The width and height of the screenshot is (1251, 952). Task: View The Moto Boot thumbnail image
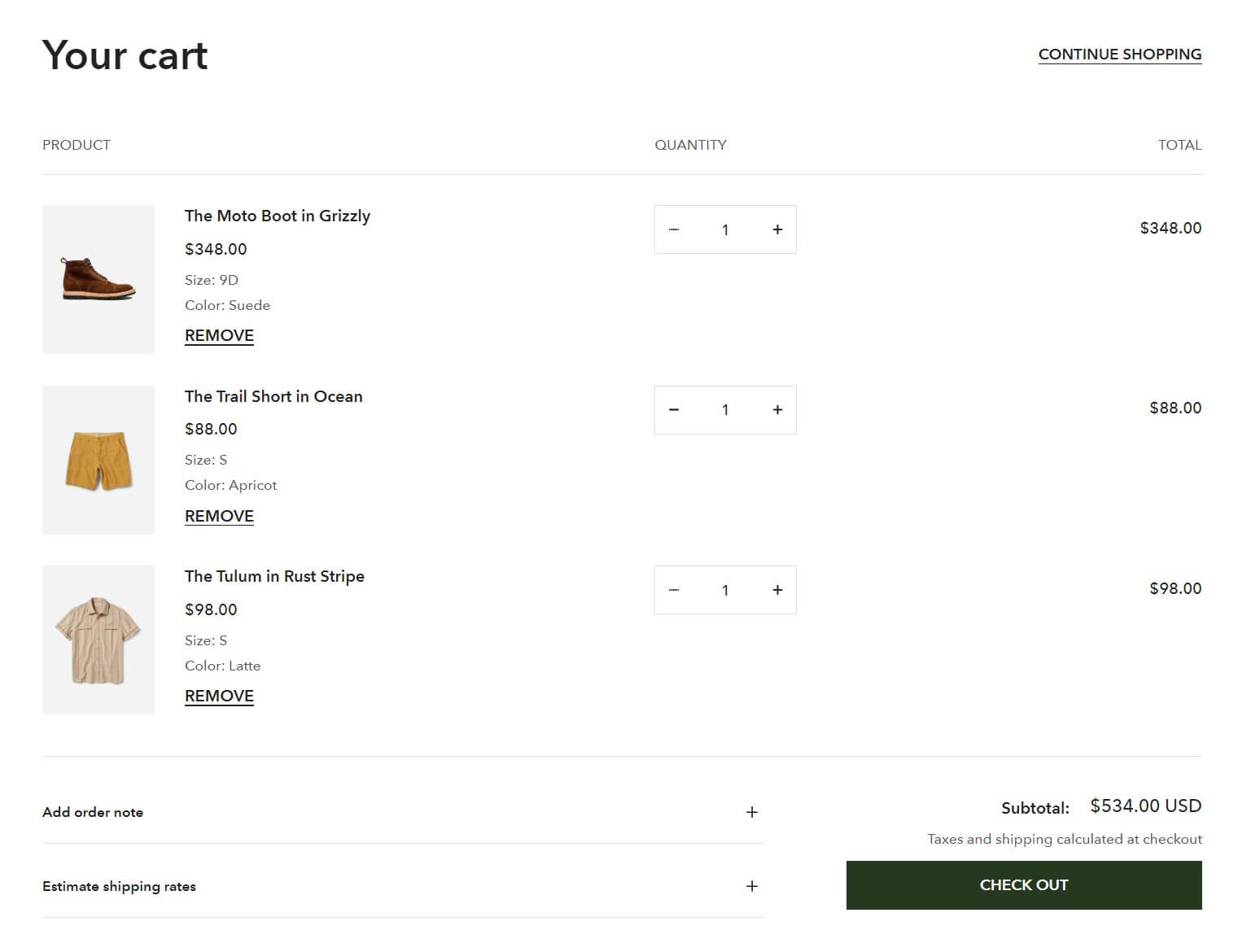click(98, 278)
